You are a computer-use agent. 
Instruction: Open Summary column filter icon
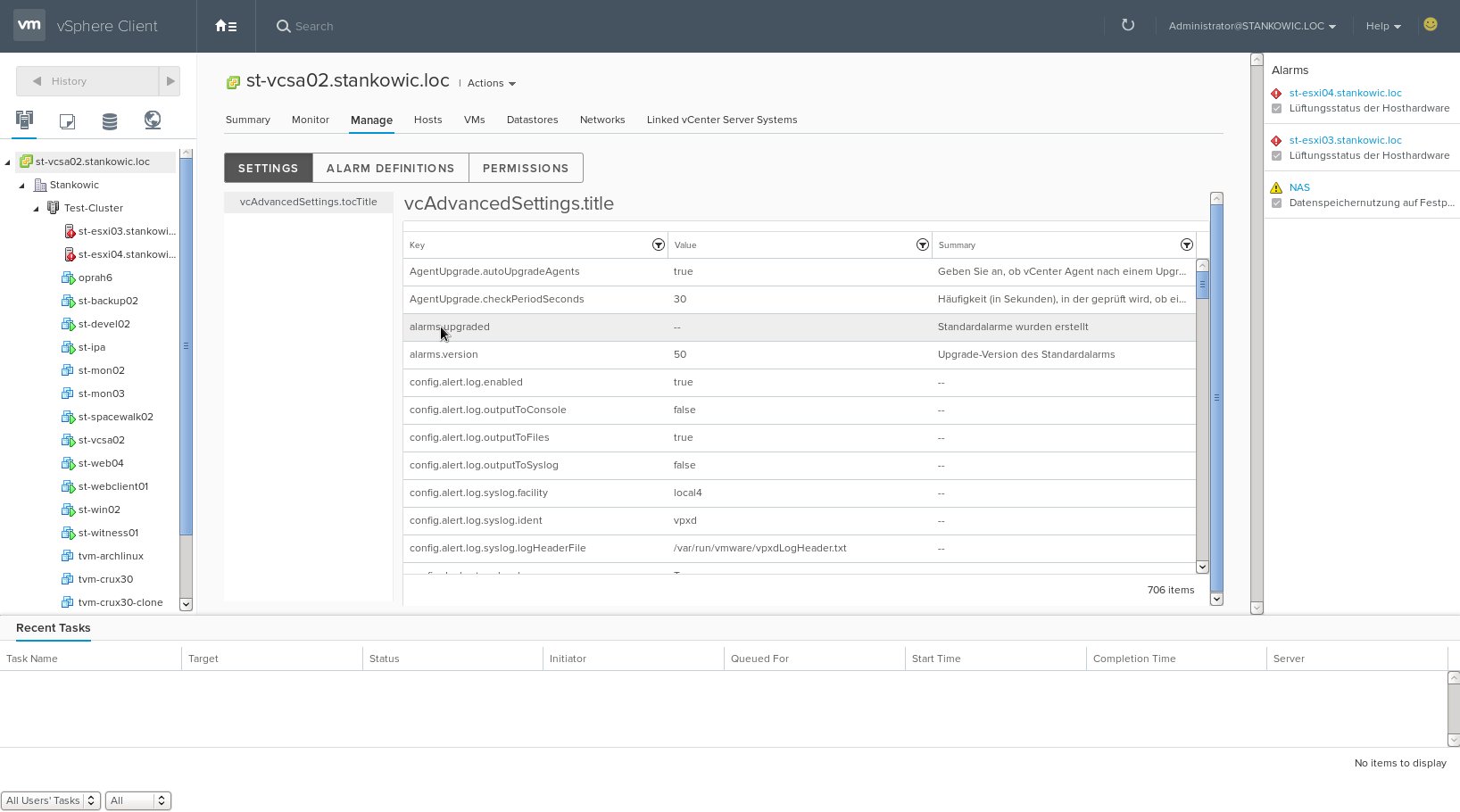pos(1187,244)
